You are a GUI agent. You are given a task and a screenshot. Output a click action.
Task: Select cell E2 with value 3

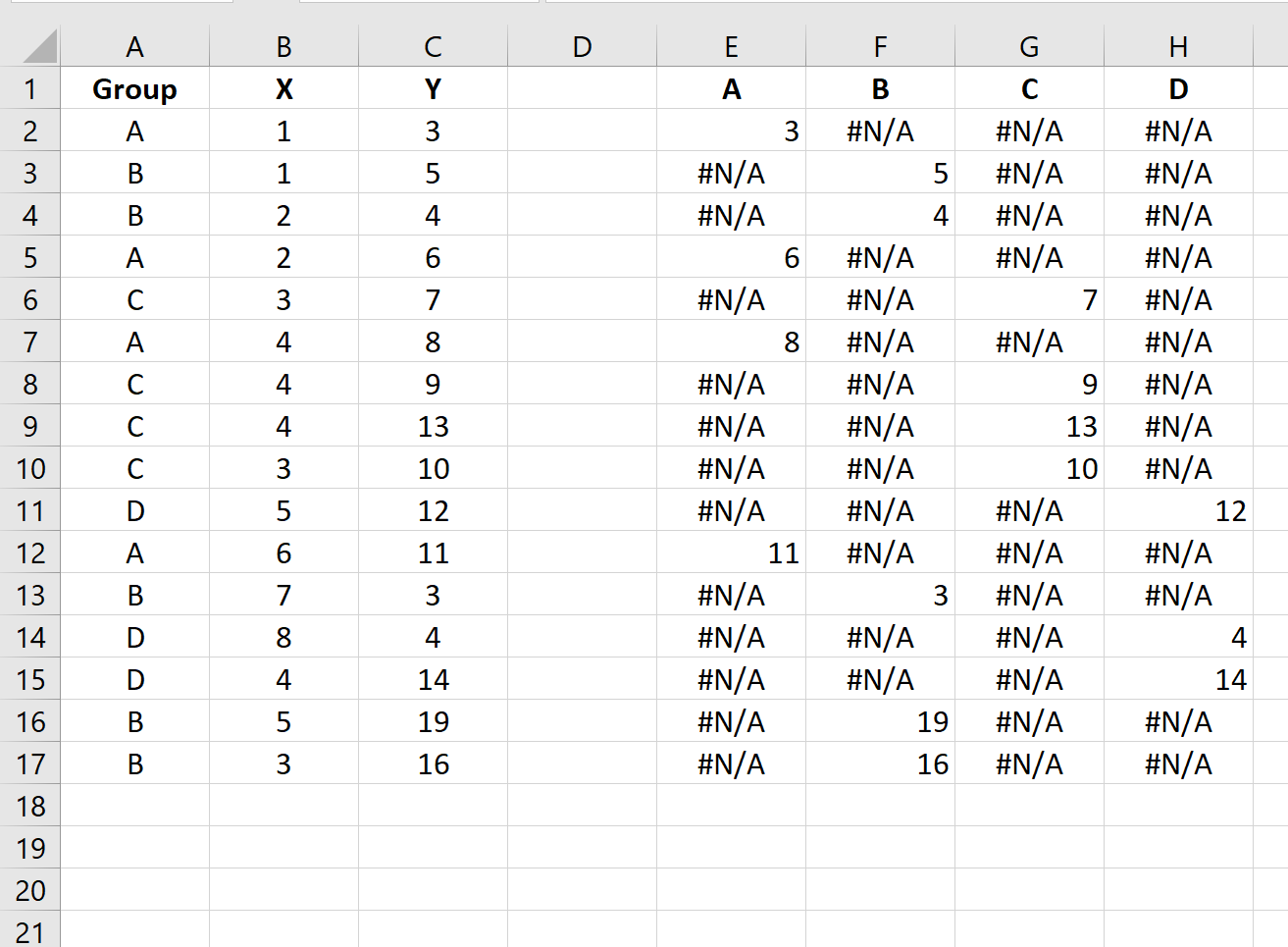coord(732,131)
